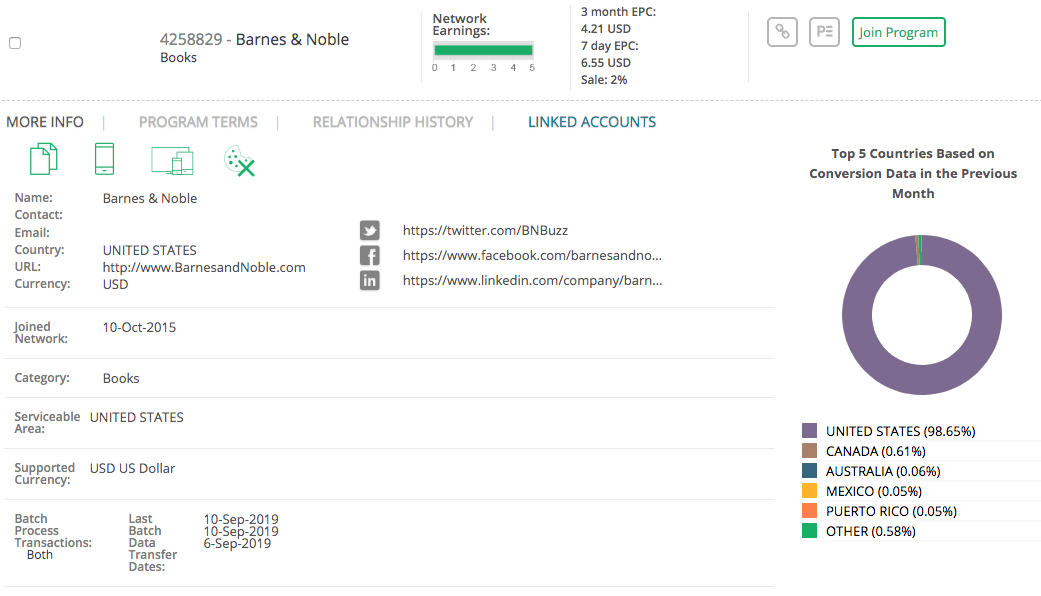The width and height of the screenshot is (1041, 596).
Task: Click the LinkedIn icon
Action: tap(370, 280)
